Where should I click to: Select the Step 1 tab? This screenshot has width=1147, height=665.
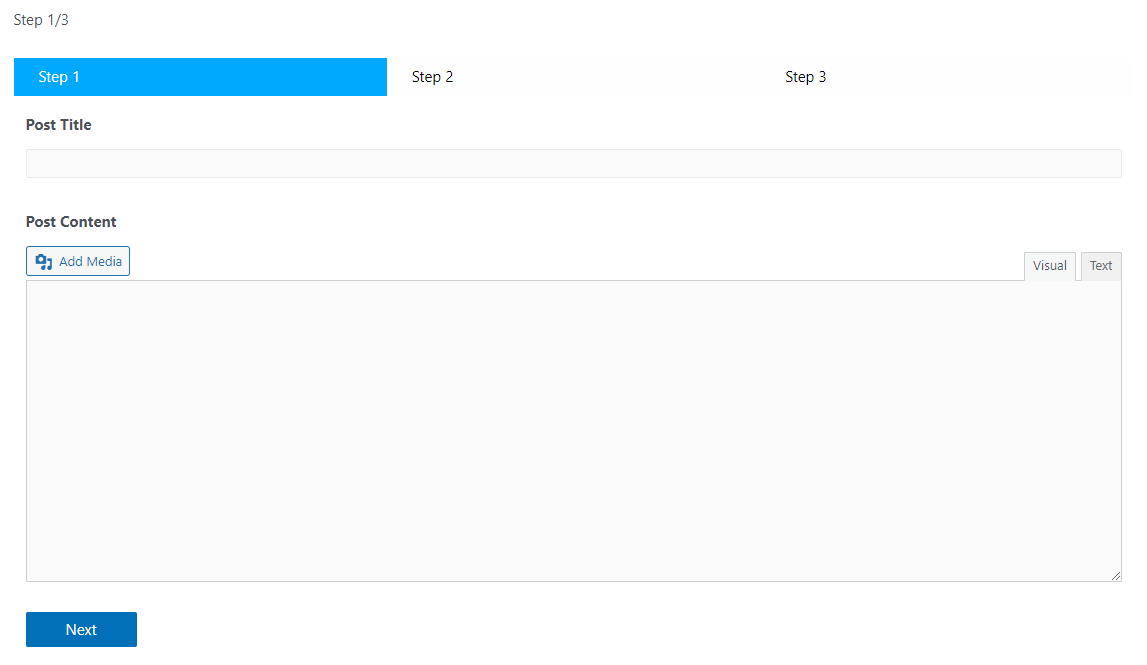pyautogui.click(x=200, y=77)
